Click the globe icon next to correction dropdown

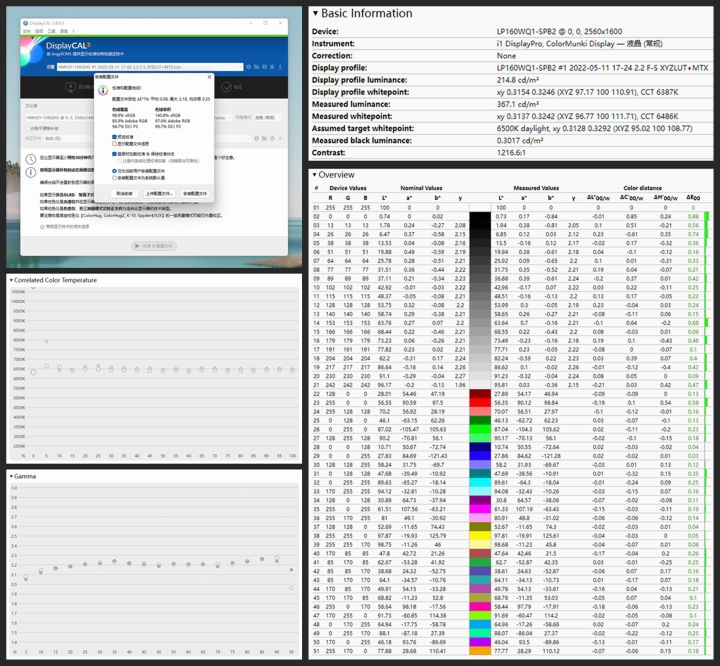273,138
